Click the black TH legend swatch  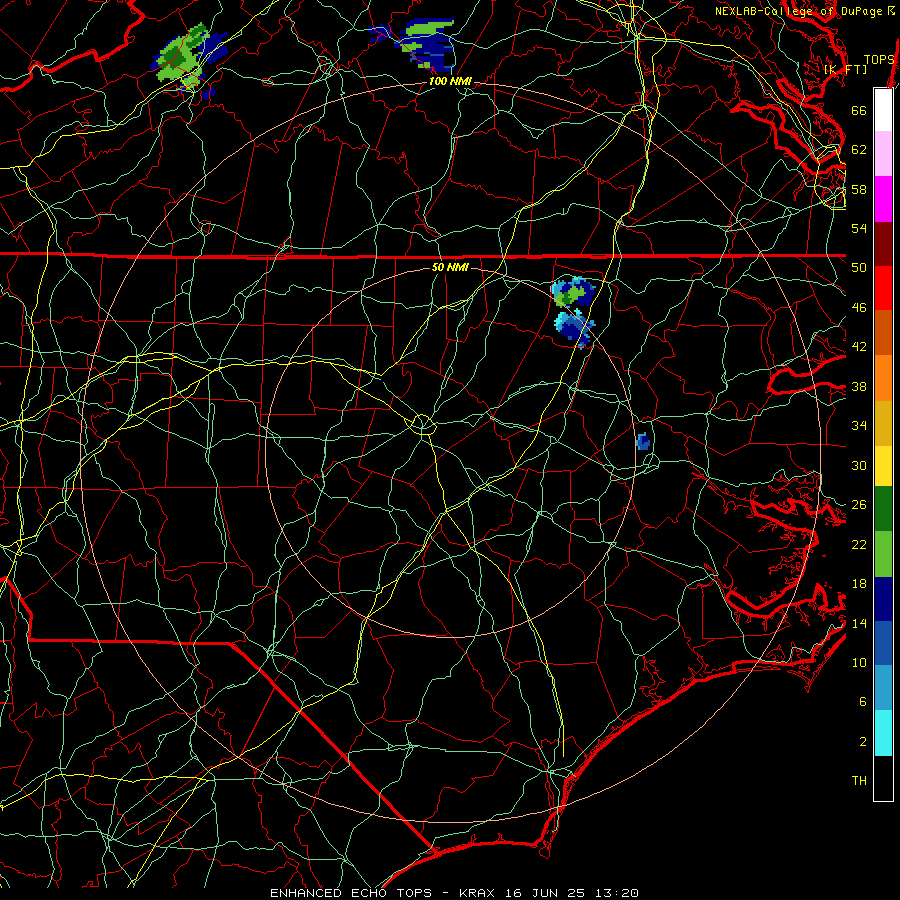pyautogui.click(x=883, y=778)
